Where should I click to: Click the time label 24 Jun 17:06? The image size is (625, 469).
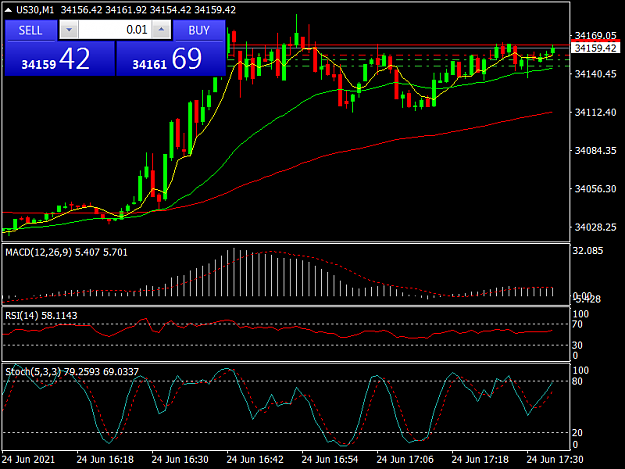click(405, 459)
